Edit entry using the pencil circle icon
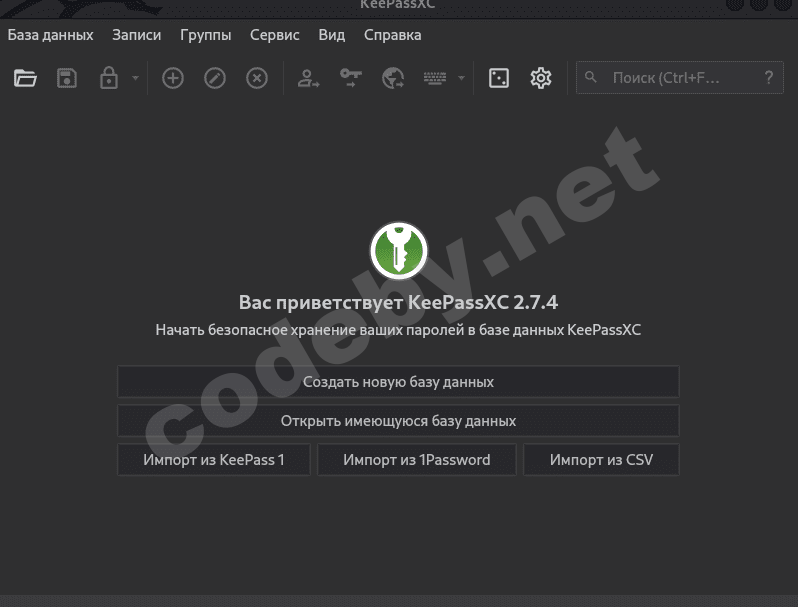The width and height of the screenshot is (798, 607). coord(215,78)
